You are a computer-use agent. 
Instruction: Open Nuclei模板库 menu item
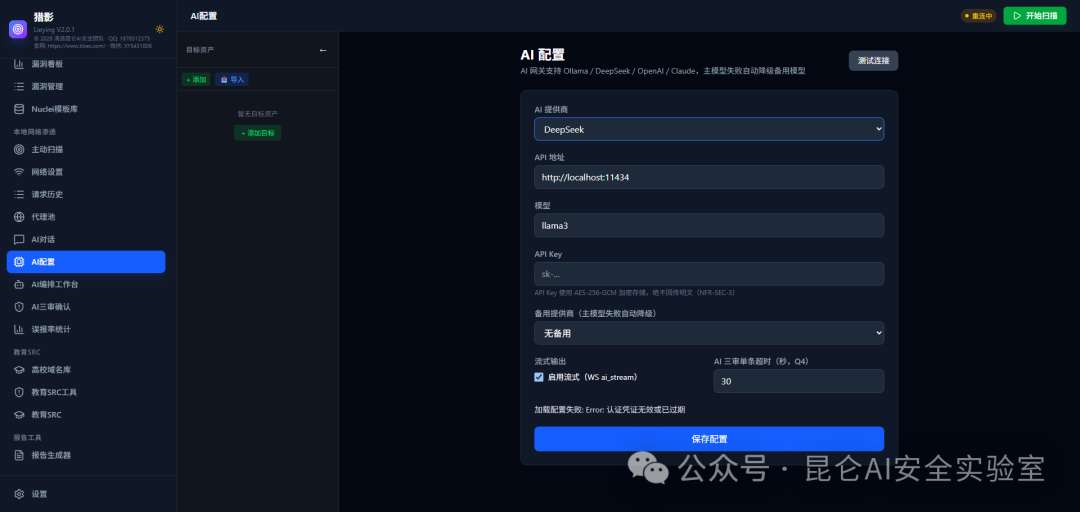pos(86,109)
